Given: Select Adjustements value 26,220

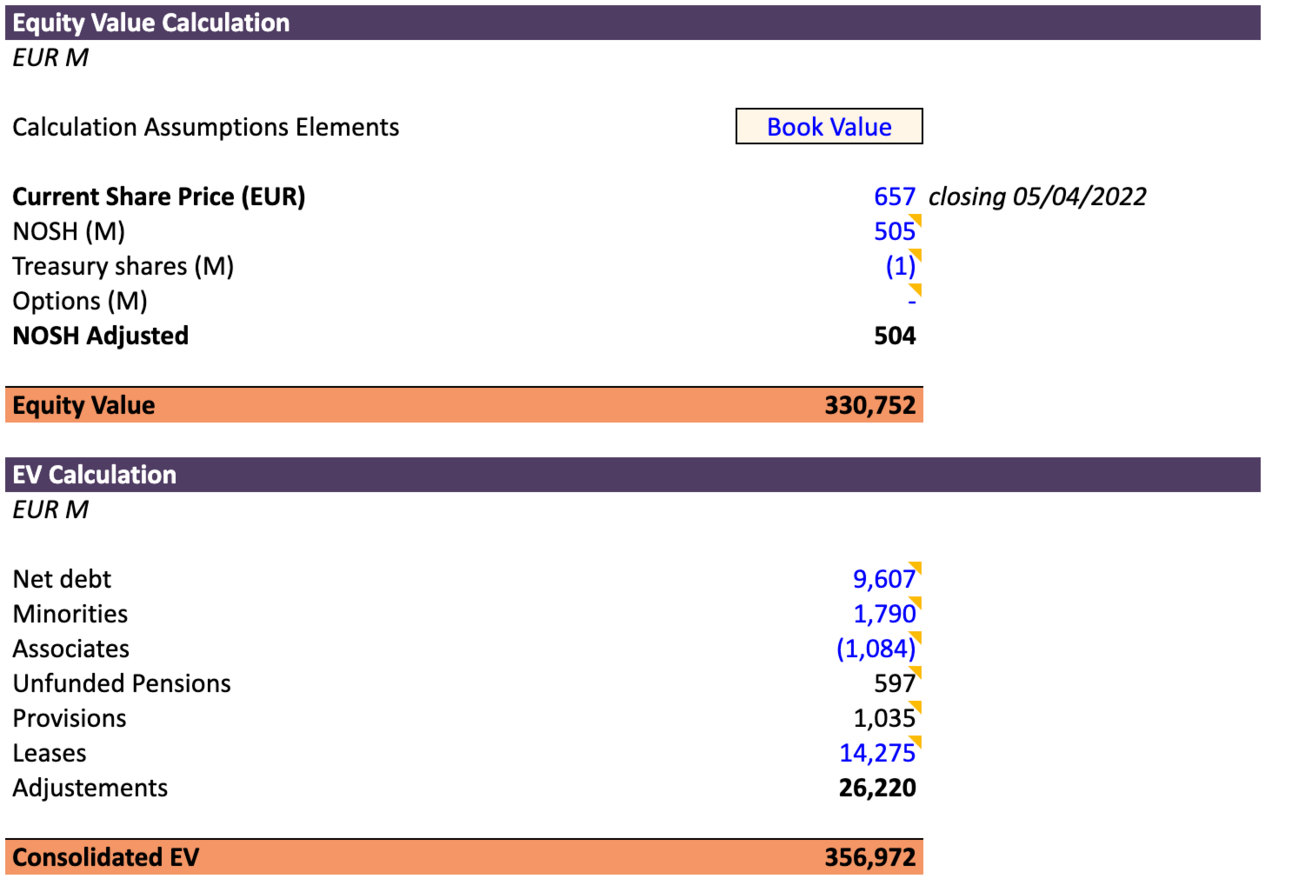Looking at the screenshot, I should click(x=878, y=788).
